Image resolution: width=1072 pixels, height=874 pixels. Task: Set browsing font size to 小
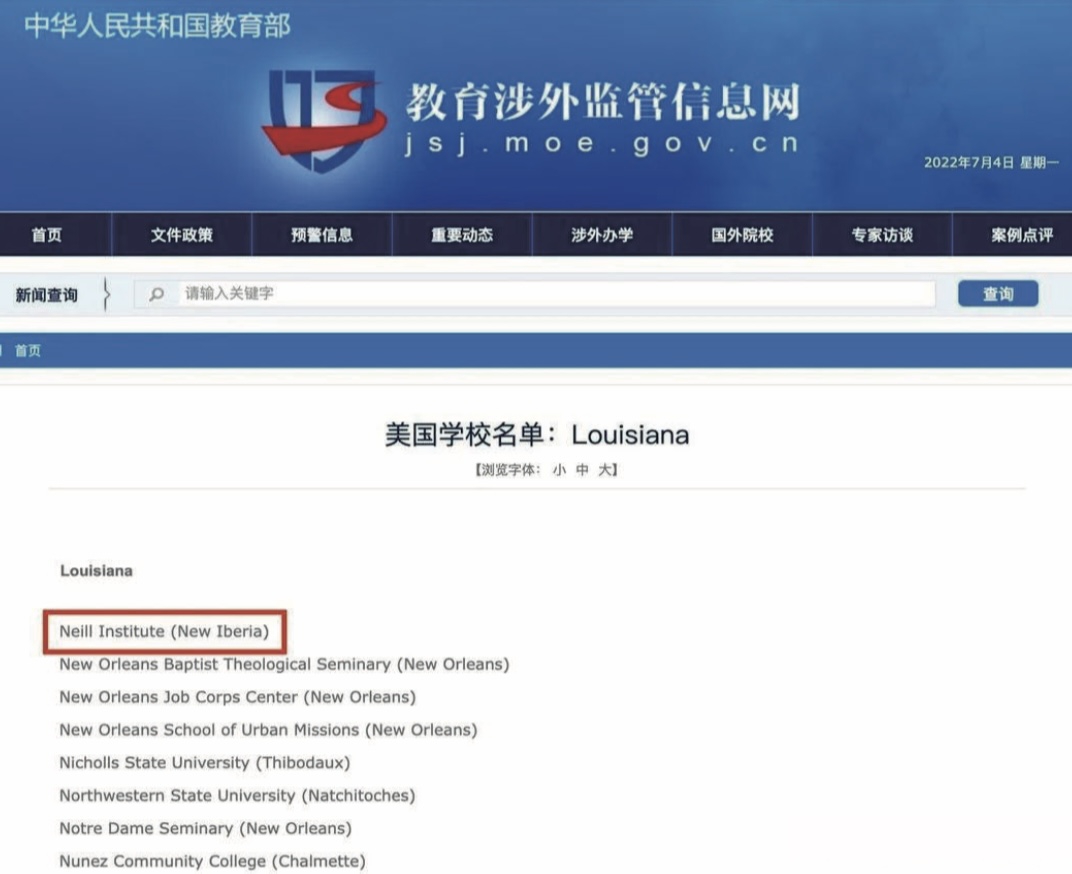tap(559, 470)
